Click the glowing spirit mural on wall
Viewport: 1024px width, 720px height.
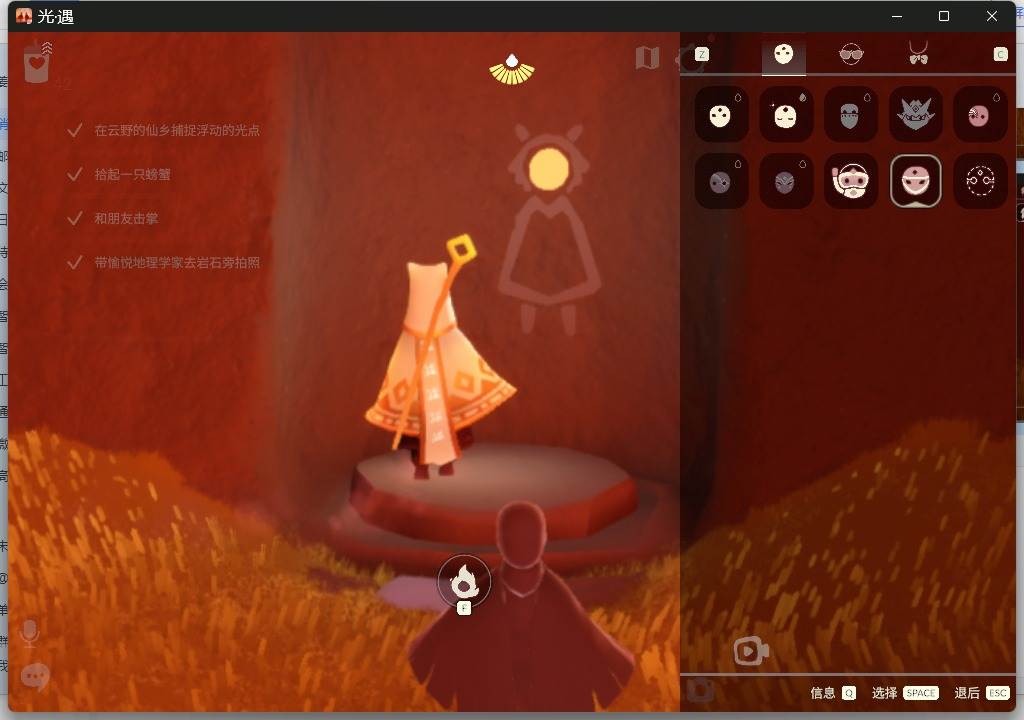click(x=549, y=229)
